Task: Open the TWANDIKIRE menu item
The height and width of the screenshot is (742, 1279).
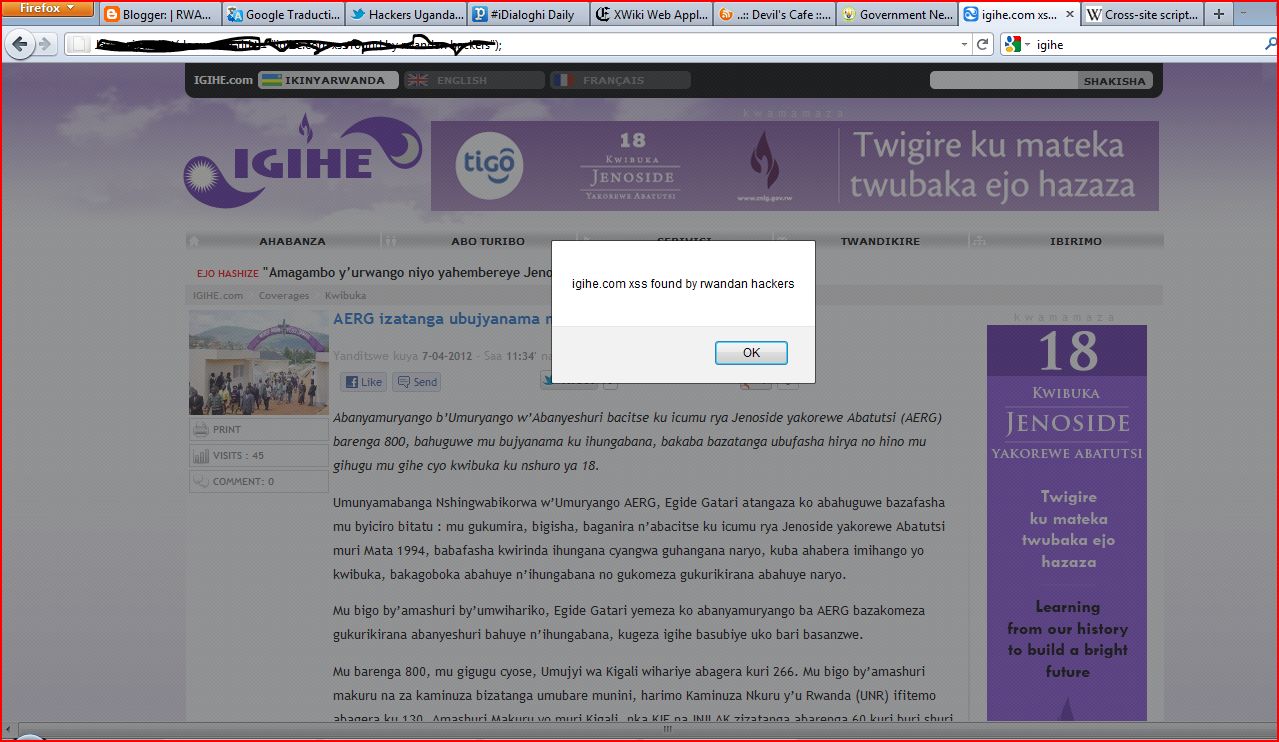Action: [x=880, y=241]
